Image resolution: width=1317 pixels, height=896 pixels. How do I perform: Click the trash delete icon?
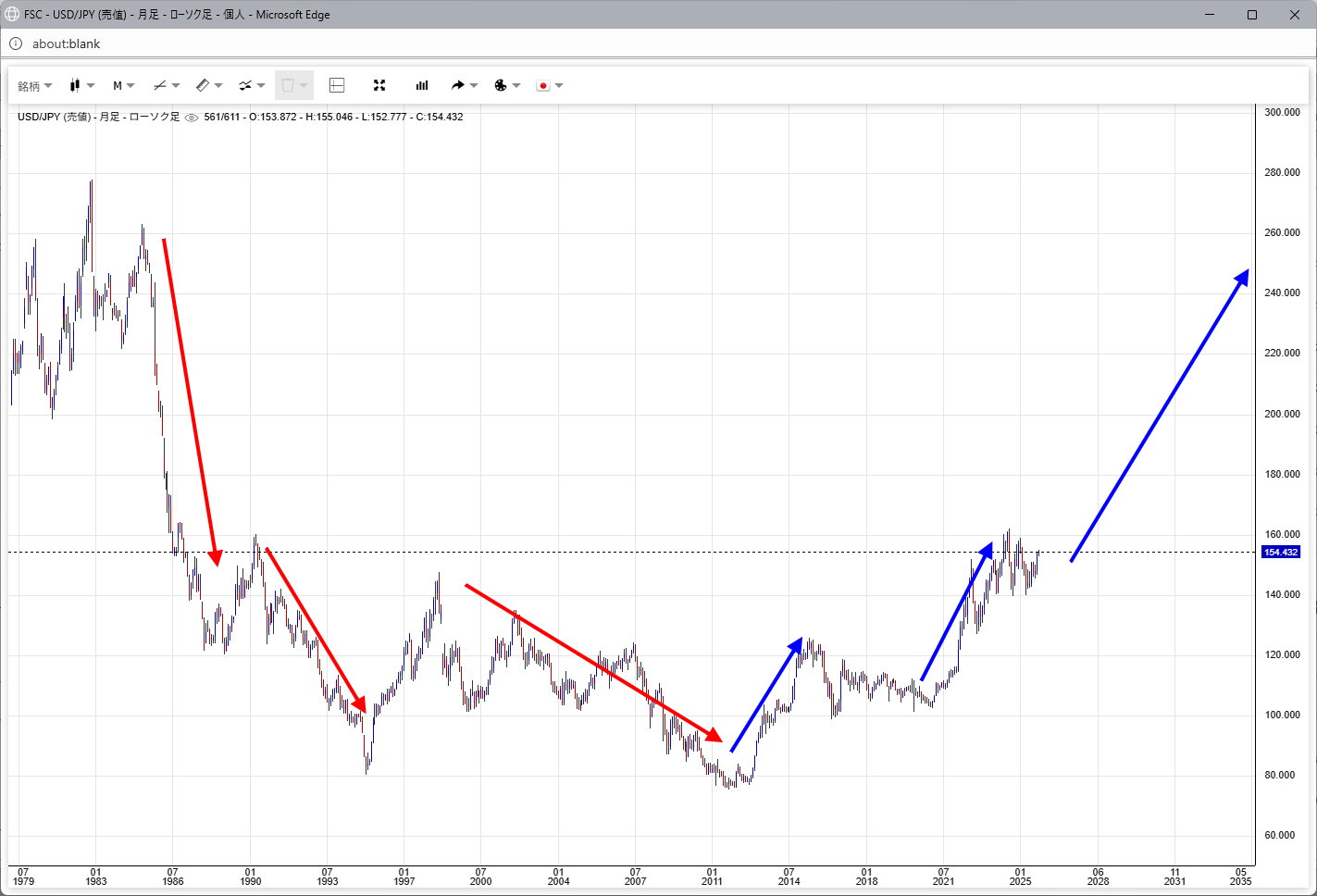pyautogui.click(x=288, y=85)
